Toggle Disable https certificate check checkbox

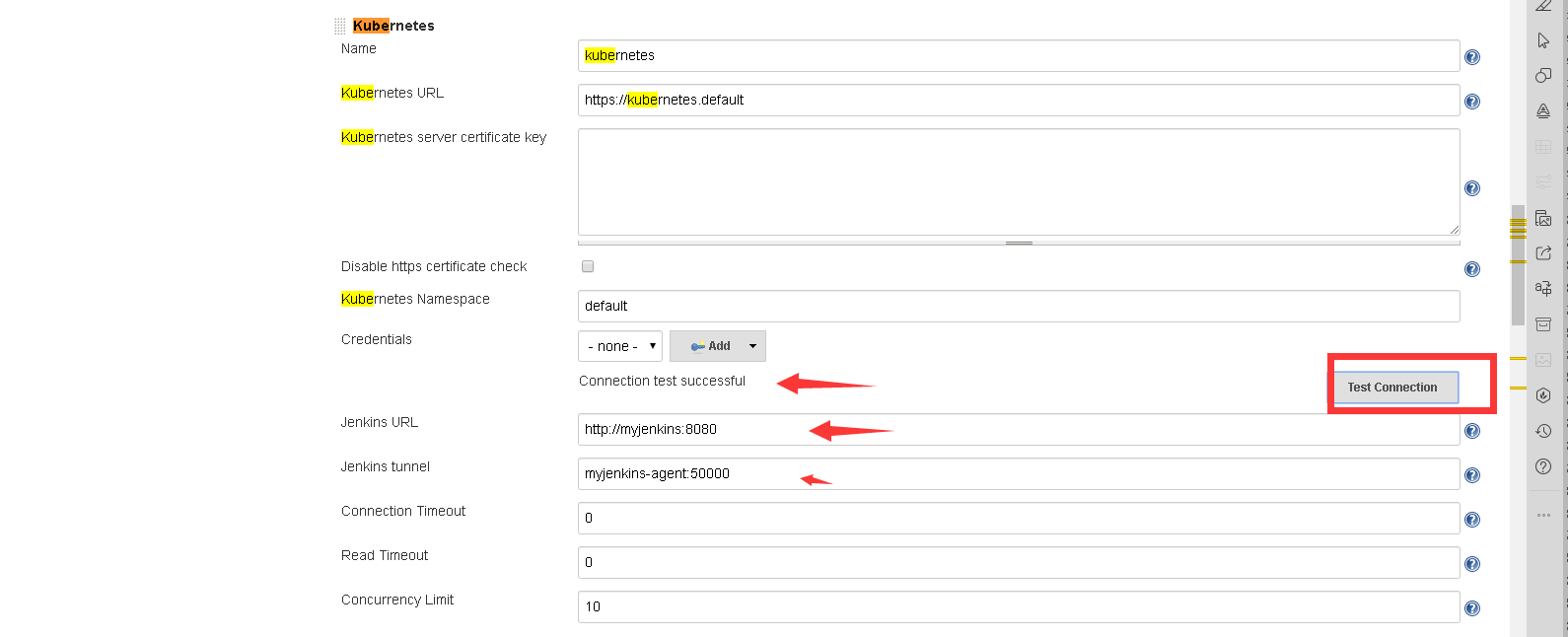[588, 266]
